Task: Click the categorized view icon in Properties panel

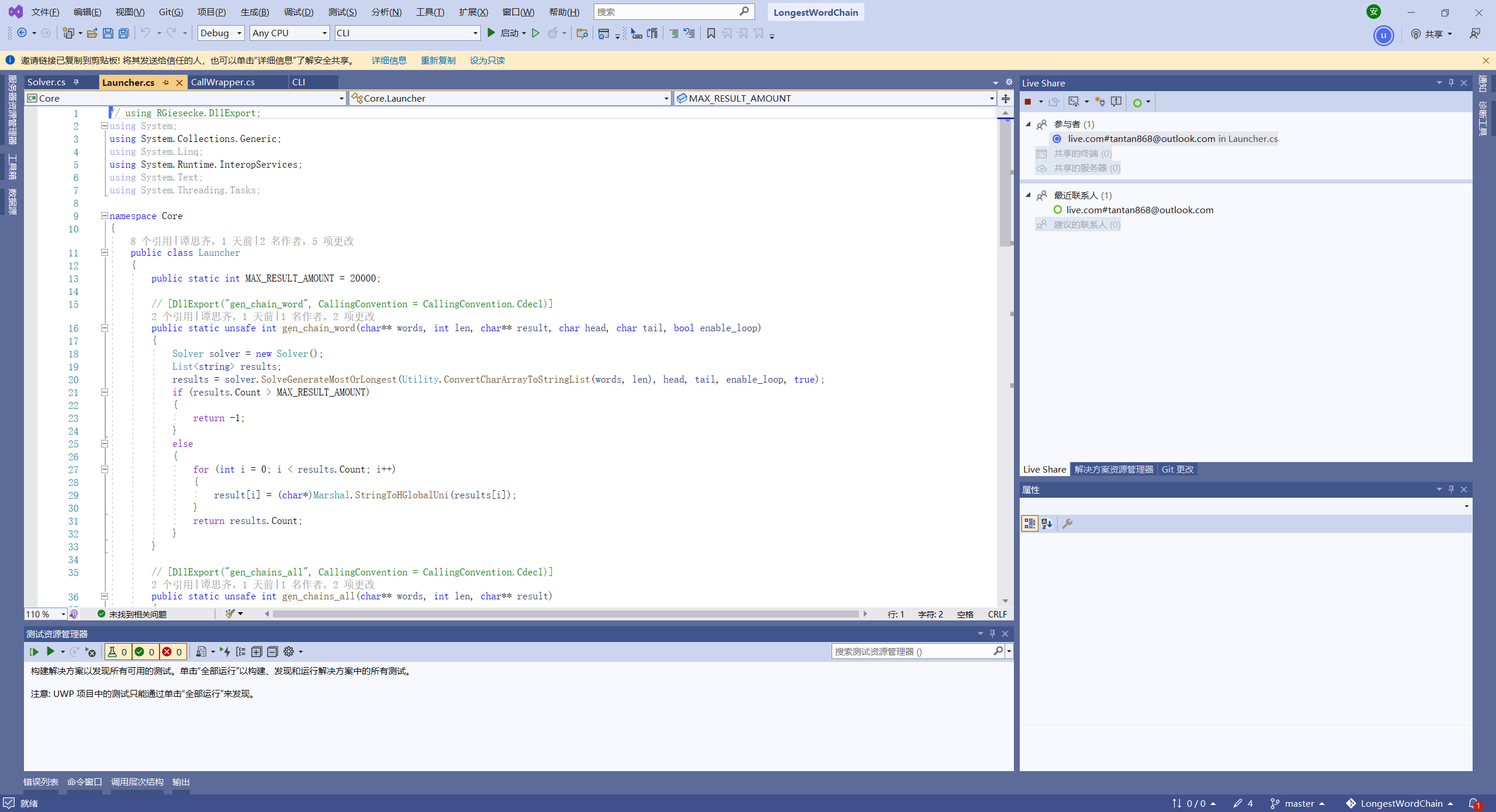Action: pyautogui.click(x=1030, y=523)
